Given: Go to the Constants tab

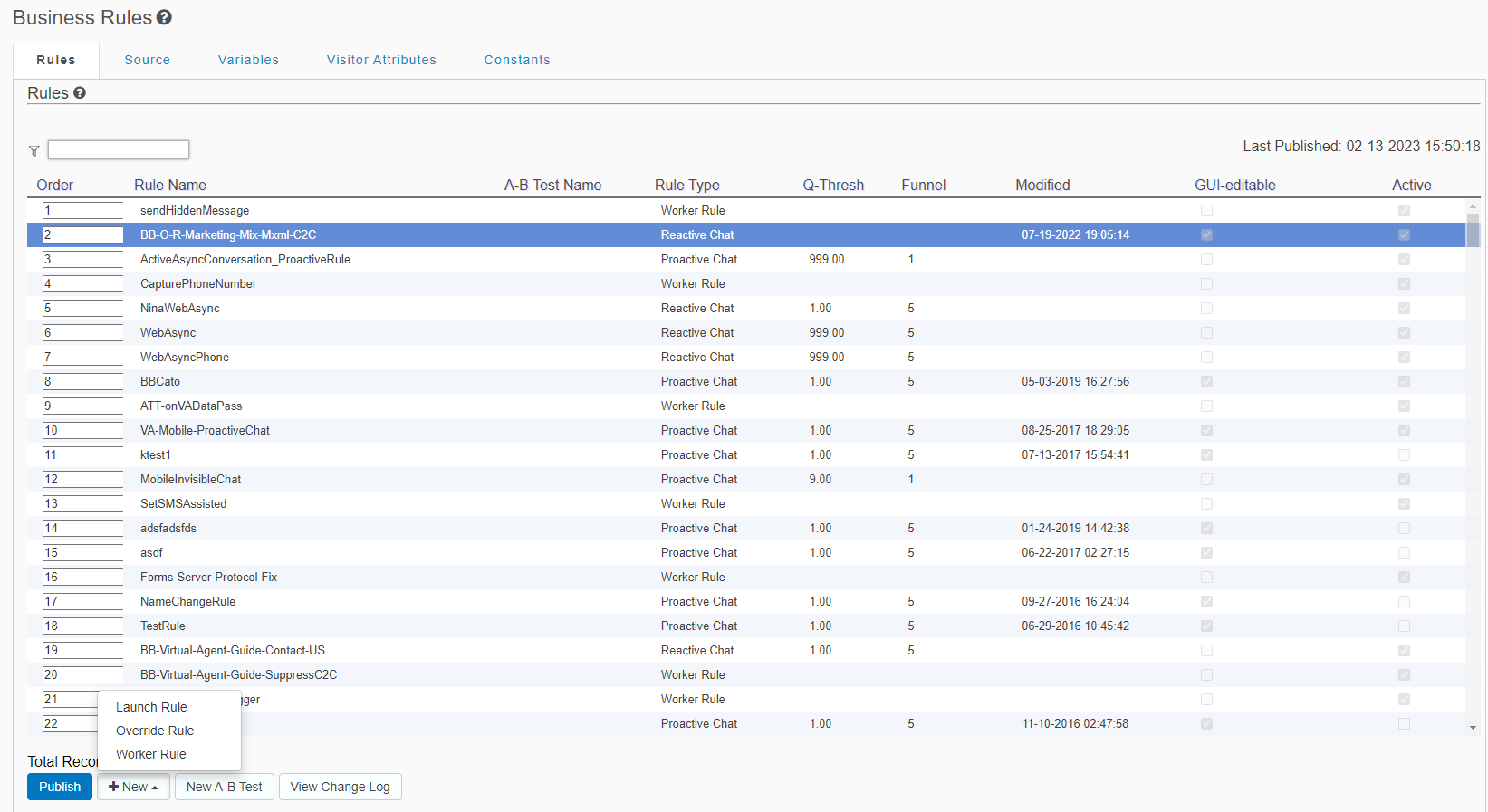Looking at the screenshot, I should (517, 60).
